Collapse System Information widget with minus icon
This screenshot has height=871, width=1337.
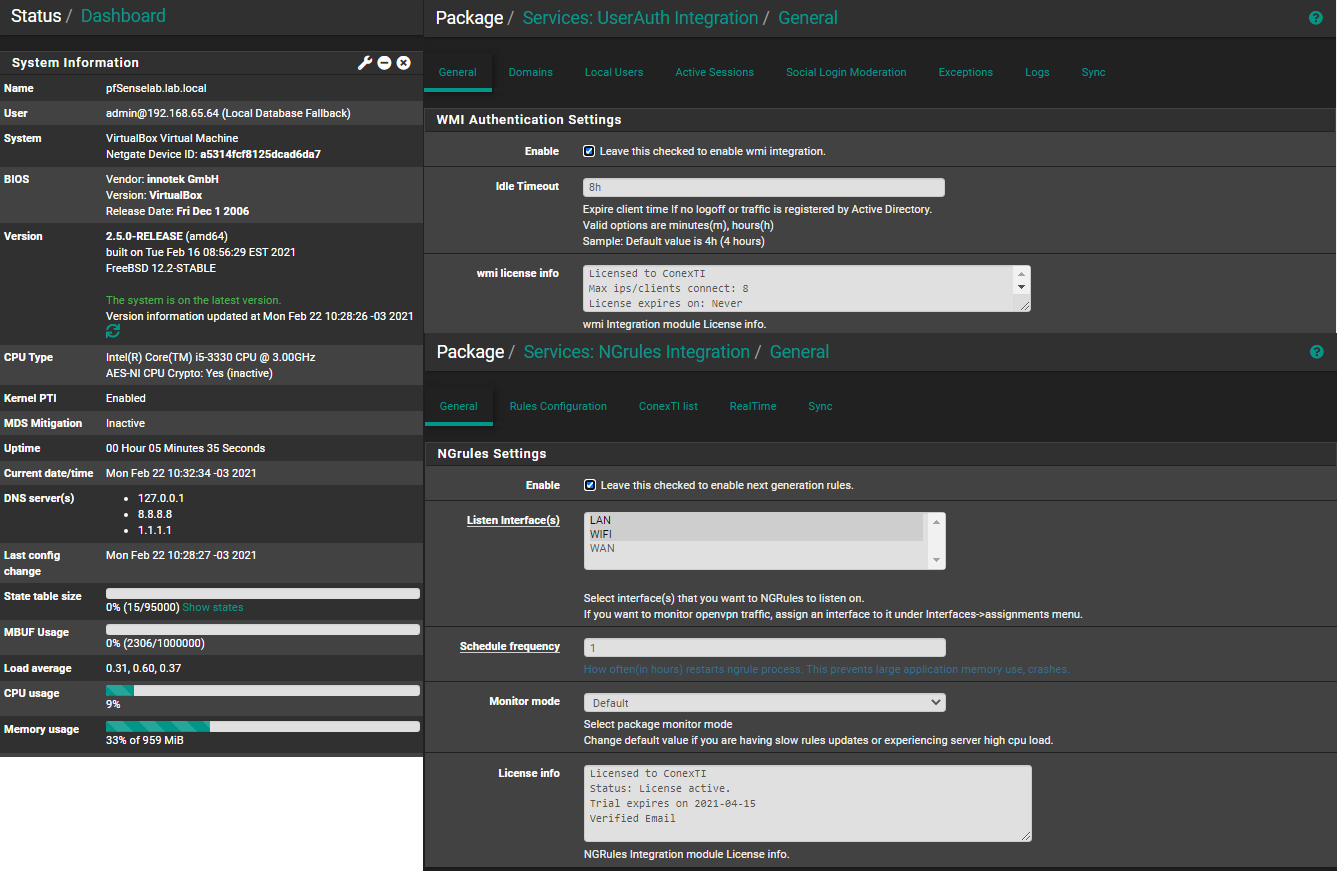click(x=384, y=63)
